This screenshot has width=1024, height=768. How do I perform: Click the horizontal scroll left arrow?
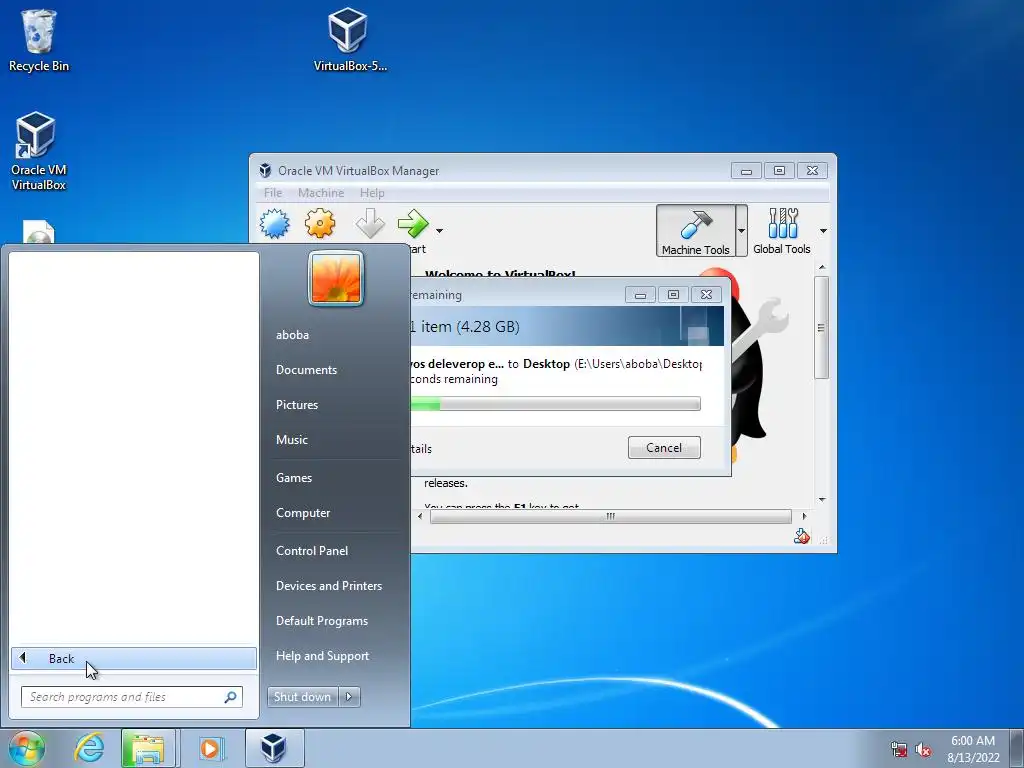coord(420,517)
